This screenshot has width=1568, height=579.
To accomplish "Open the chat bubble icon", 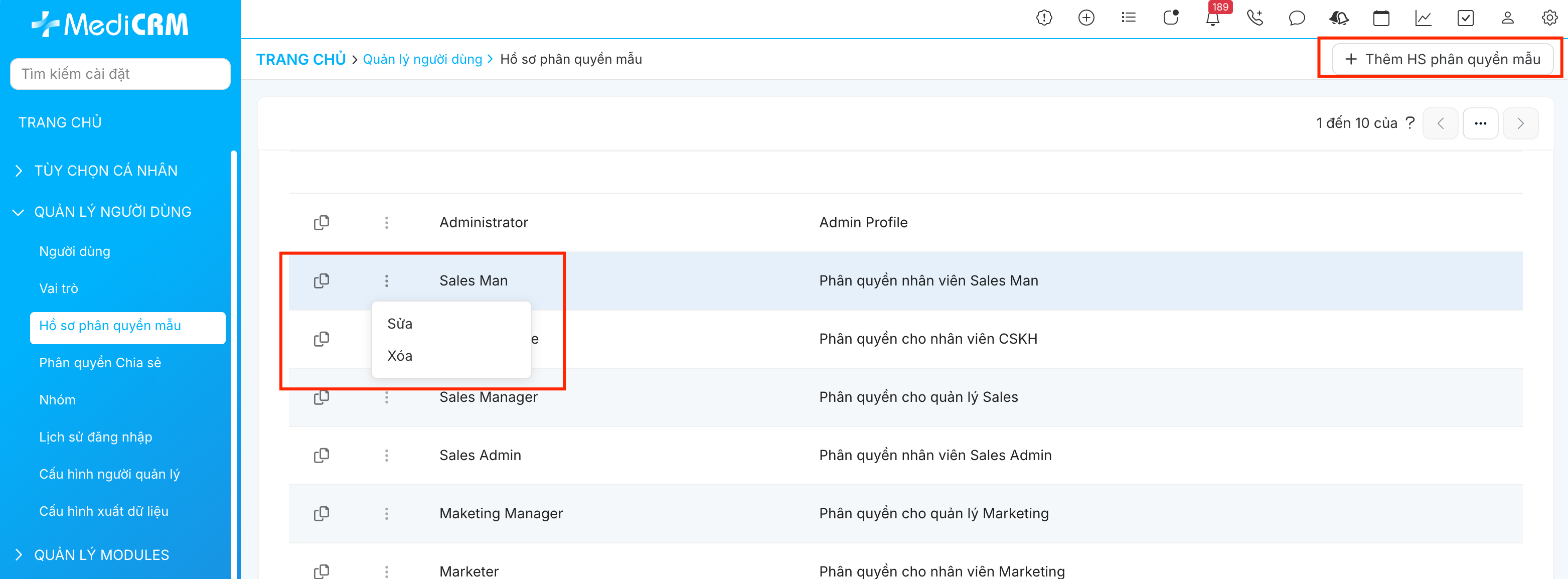I will [x=1297, y=18].
